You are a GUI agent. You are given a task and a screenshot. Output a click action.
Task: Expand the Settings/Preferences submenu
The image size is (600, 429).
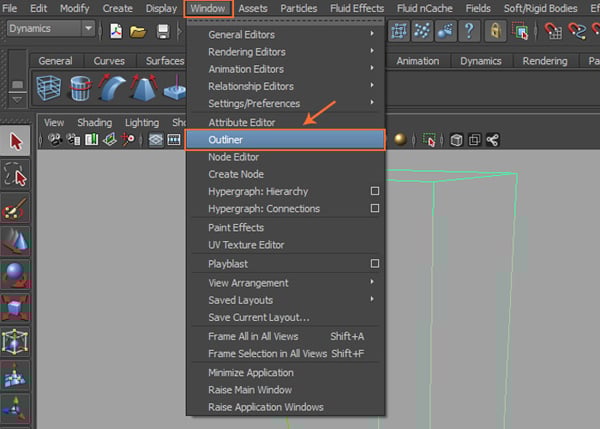point(285,104)
